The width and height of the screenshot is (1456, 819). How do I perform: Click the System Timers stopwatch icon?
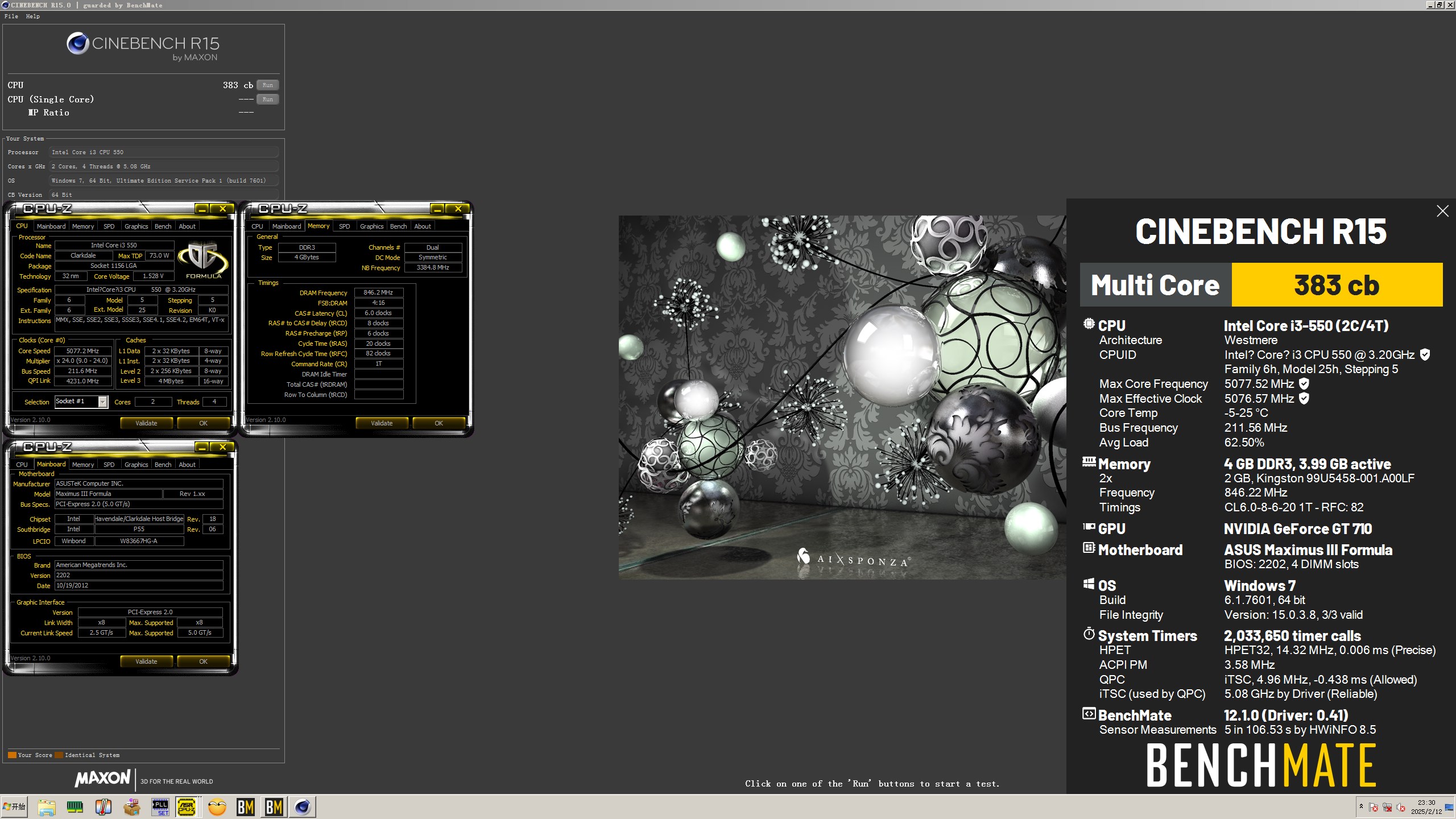coord(1089,634)
